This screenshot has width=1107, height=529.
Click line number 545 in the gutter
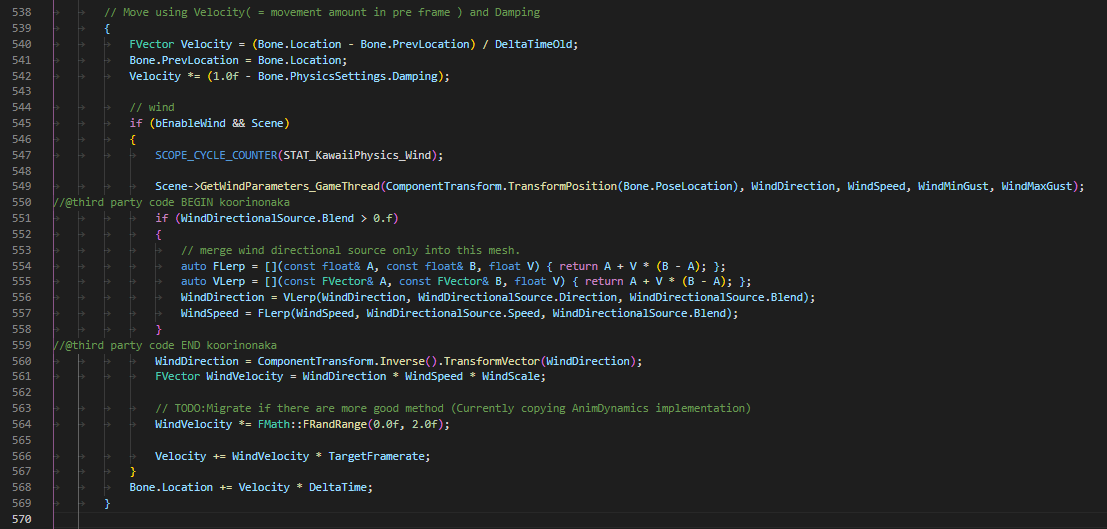[23, 123]
